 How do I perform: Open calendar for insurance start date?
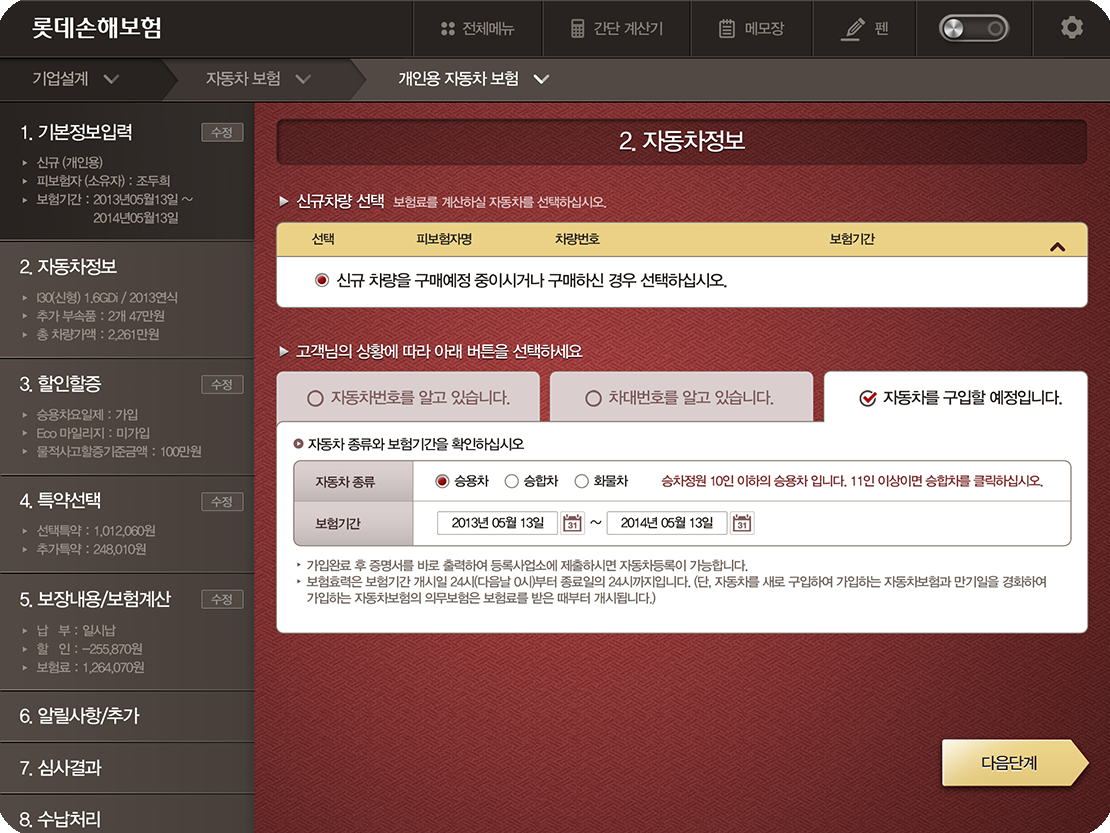pos(572,523)
